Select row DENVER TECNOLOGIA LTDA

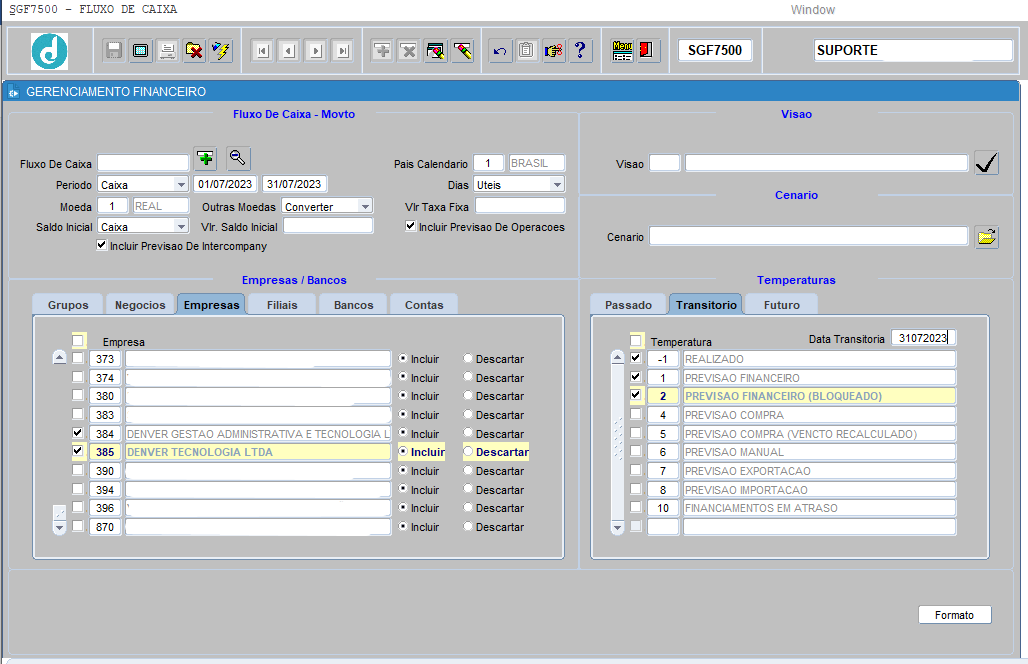[x=258, y=452]
